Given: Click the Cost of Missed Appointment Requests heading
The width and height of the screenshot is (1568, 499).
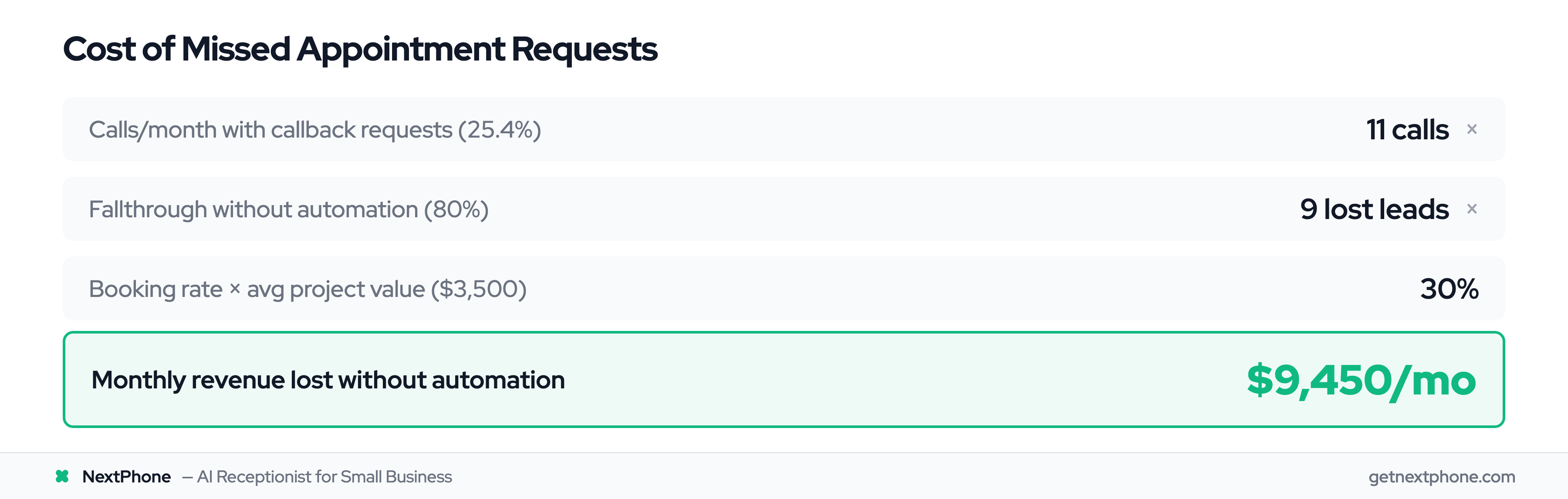Looking at the screenshot, I should pyautogui.click(x=360, y=49).
